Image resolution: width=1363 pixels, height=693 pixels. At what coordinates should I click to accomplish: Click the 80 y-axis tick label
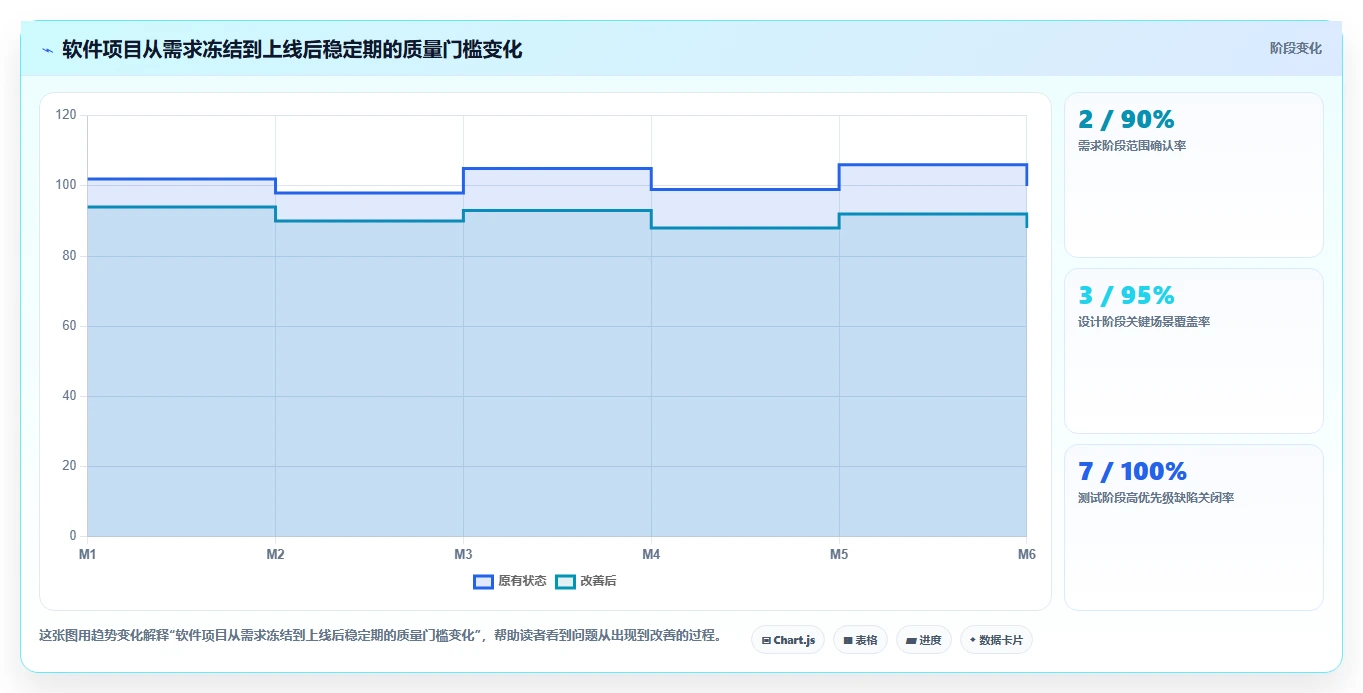[69, 256]
